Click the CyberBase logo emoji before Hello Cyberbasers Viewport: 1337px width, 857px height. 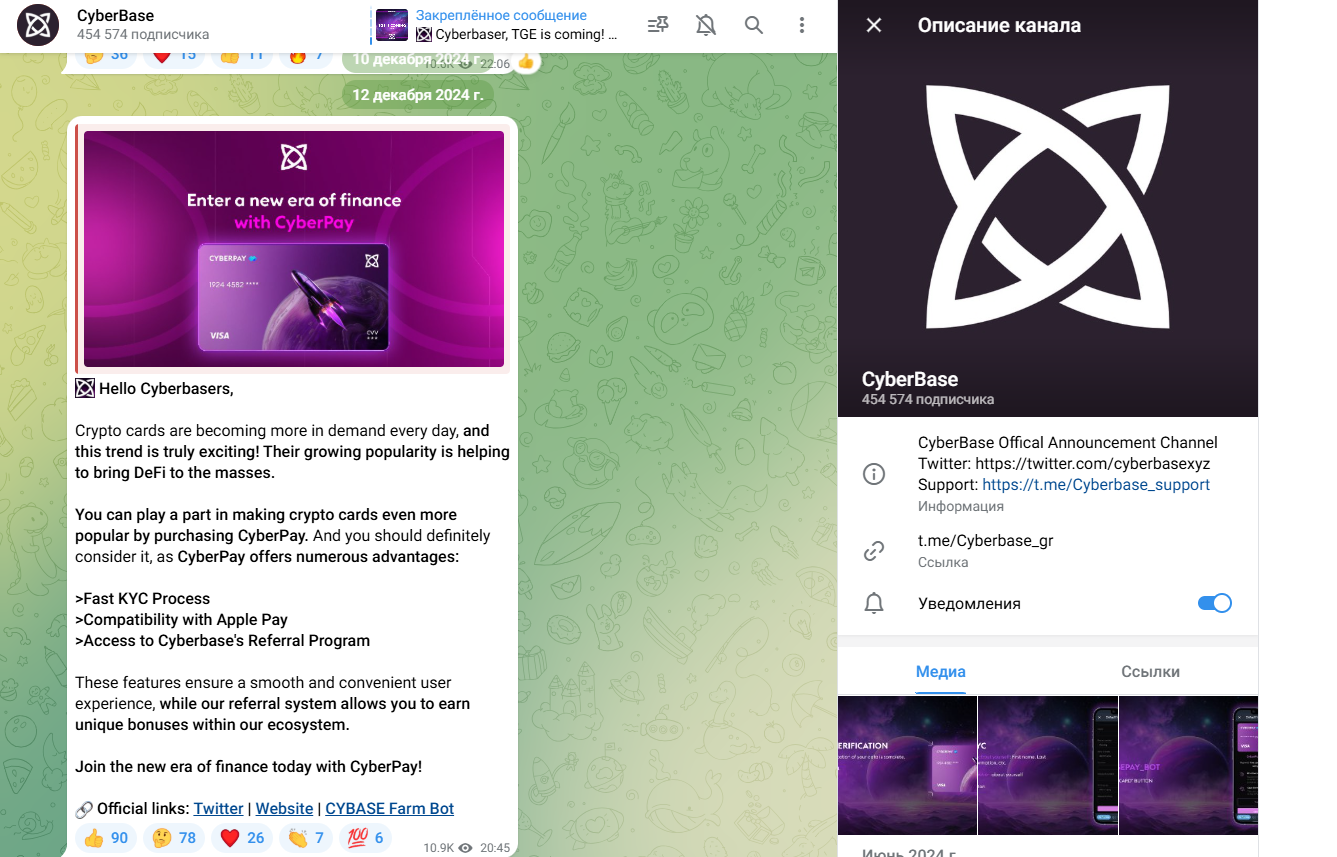click(x=85, y=388)
